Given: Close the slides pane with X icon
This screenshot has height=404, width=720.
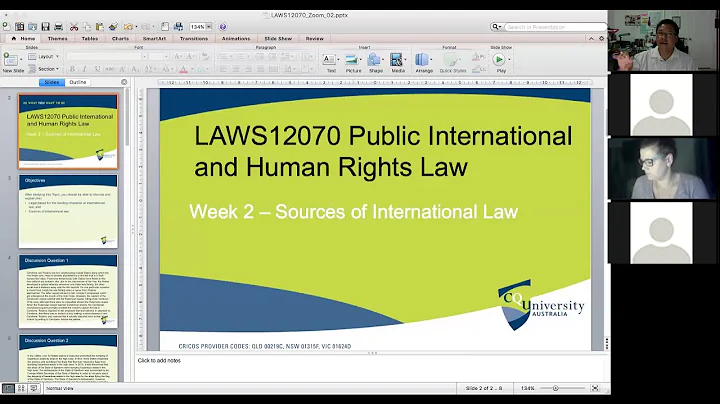Looking at the screenshot, I should tap(124, 82).
